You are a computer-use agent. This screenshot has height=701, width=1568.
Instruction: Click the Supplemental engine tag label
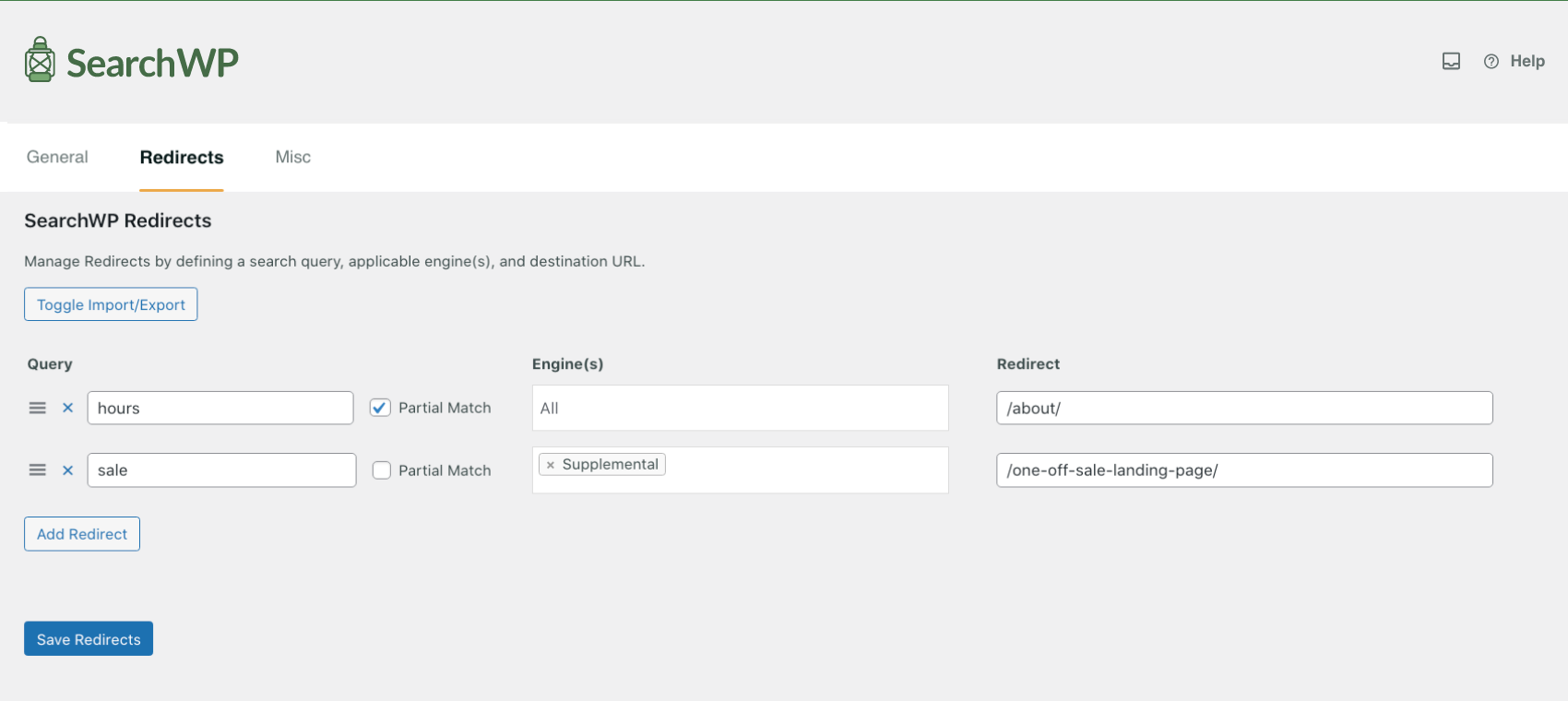(611, 464)
